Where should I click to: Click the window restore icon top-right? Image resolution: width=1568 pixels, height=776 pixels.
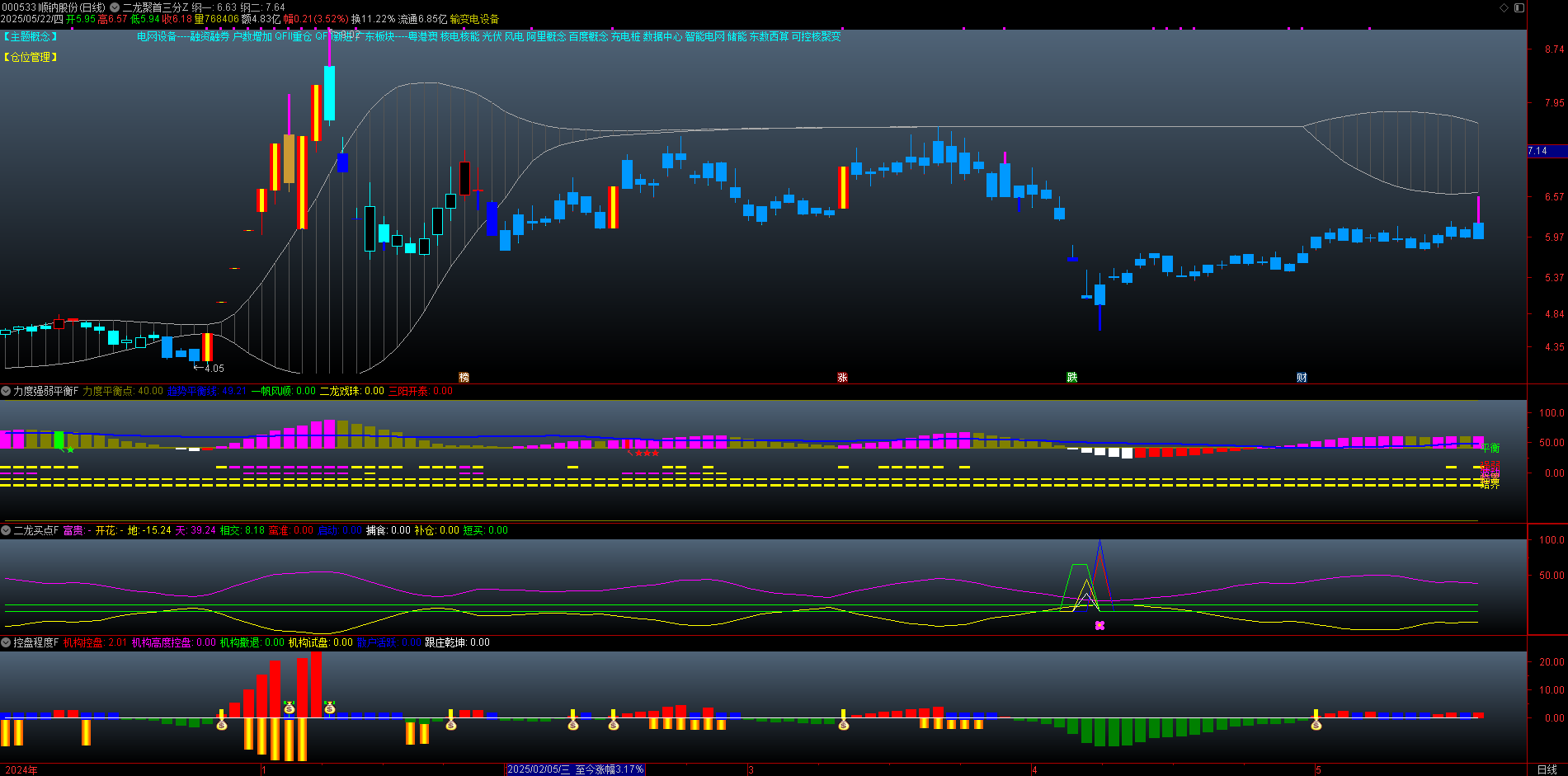pos(1519,7)
